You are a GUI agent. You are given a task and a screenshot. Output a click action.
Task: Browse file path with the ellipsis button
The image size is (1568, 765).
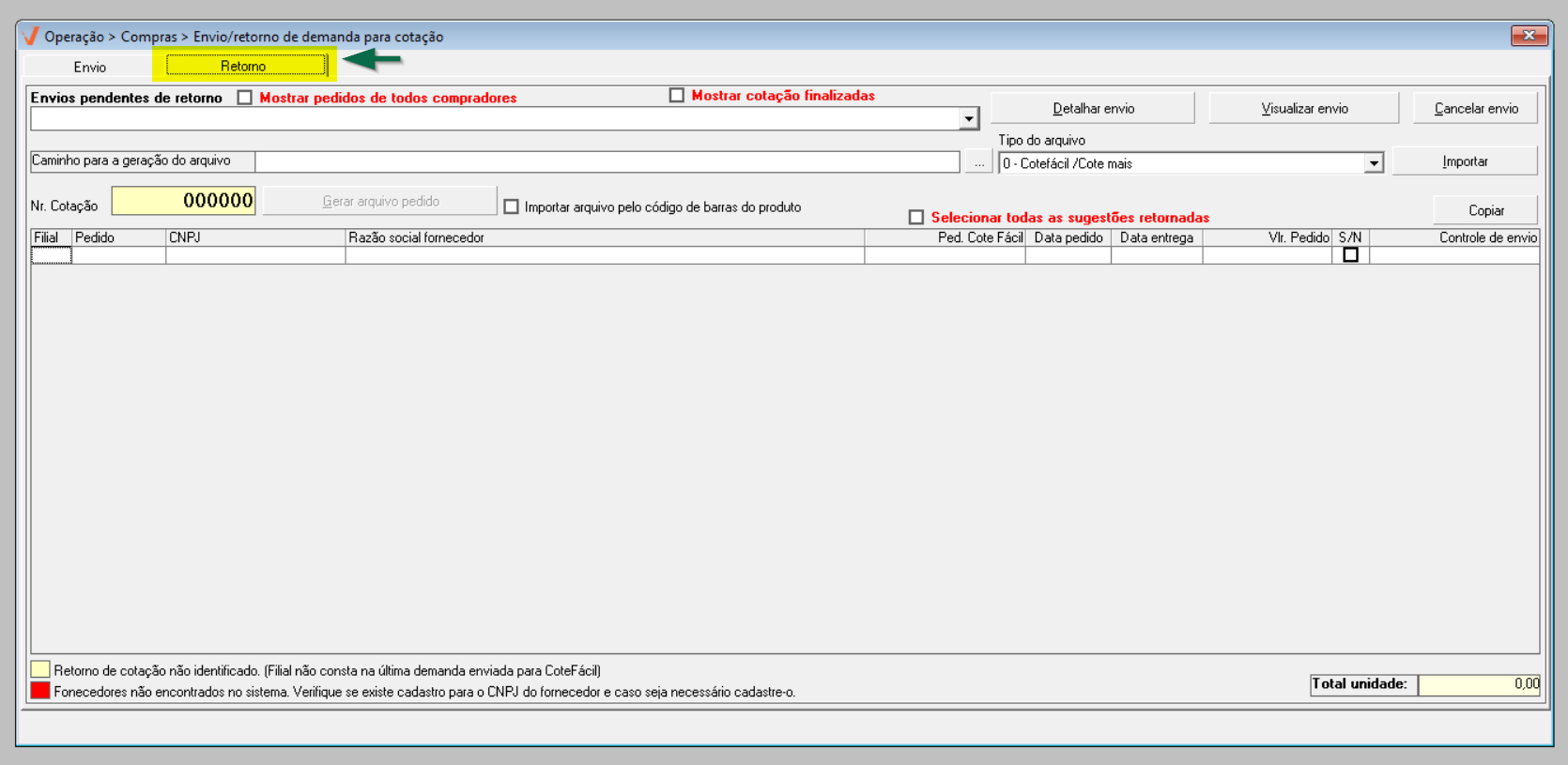[x=978, y=162]
